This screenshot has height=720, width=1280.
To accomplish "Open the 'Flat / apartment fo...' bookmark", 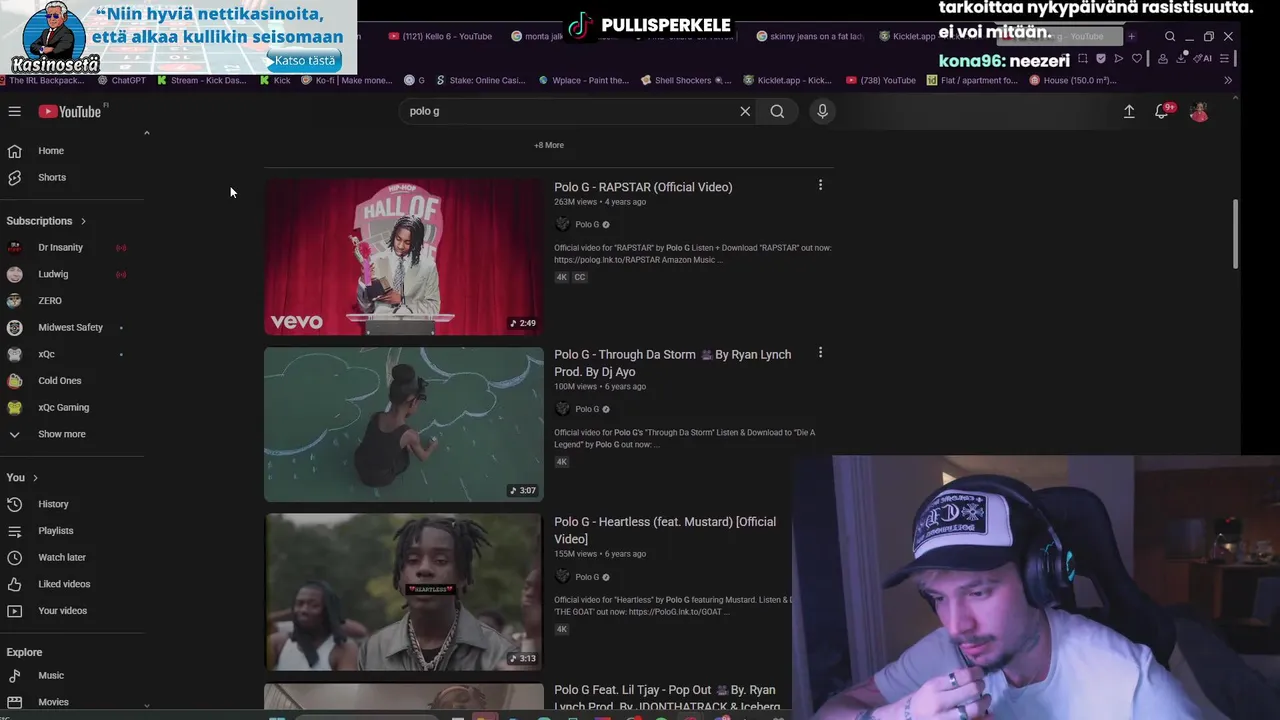I will pyautogui.click(x=972, y=80).
